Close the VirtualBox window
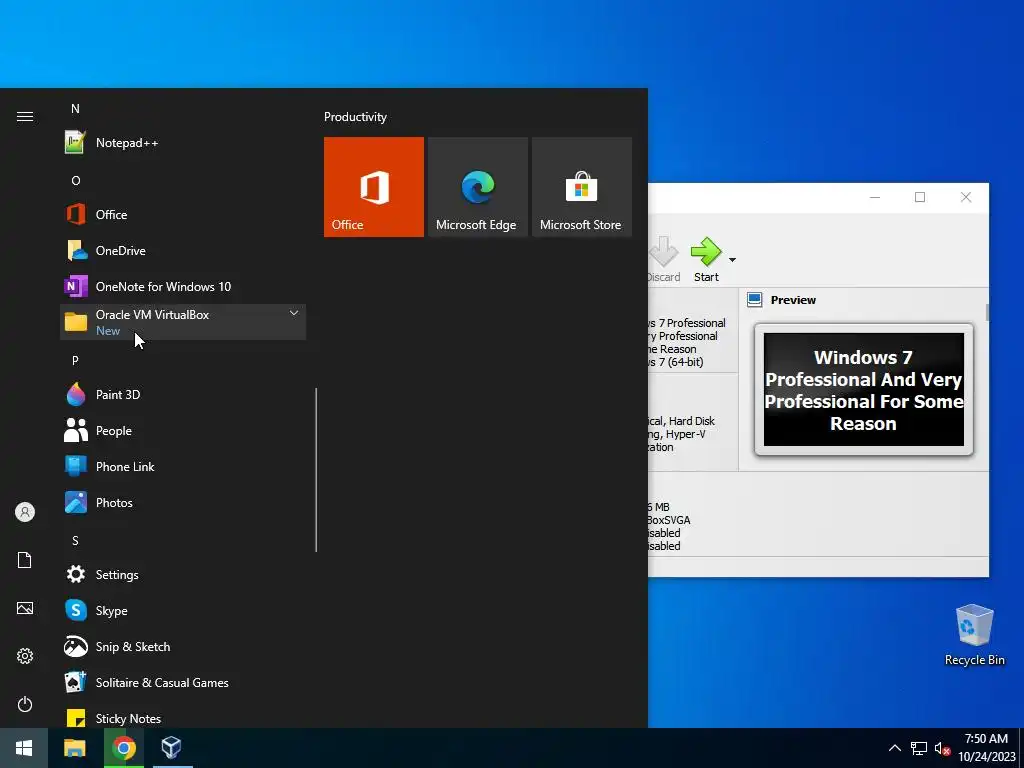This screenshot has height=768, width=1024. 966,197
